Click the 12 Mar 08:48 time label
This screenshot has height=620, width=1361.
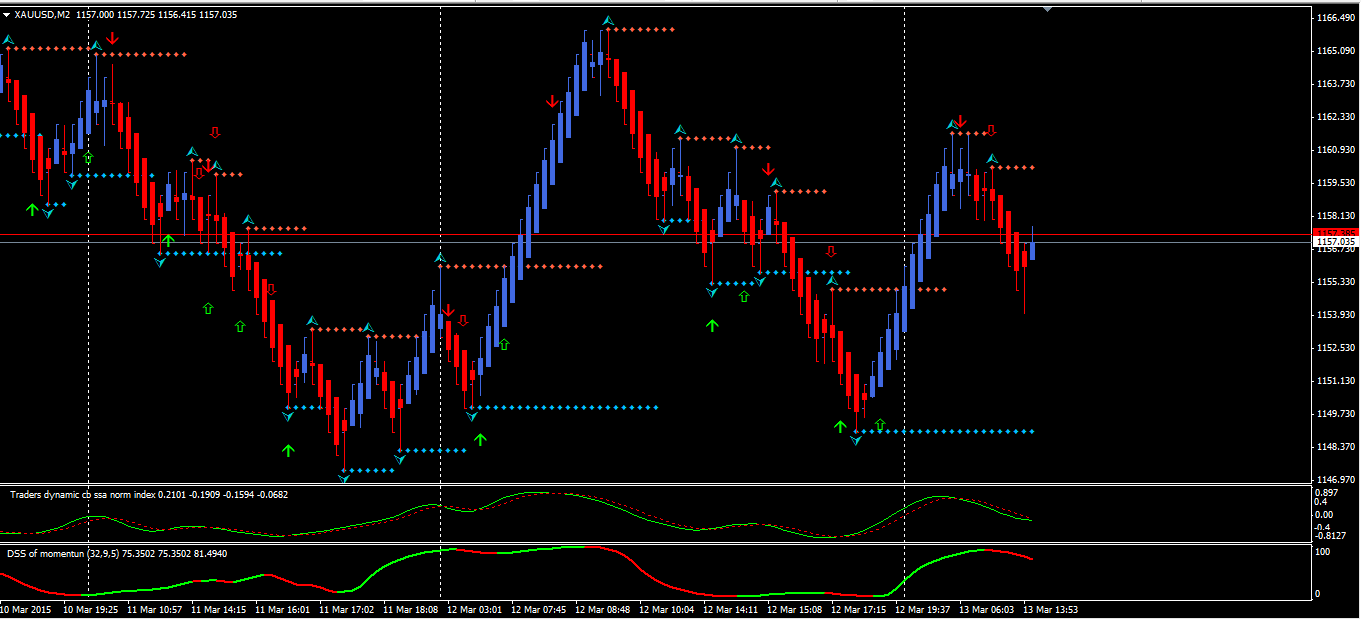point(603,608)
